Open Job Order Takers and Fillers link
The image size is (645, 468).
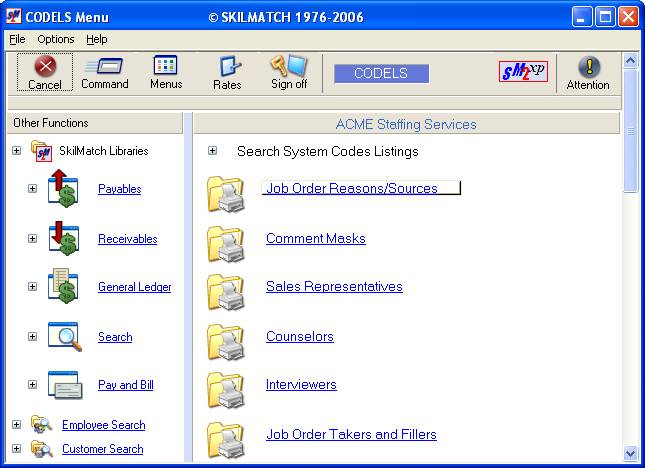pos(351,434)
